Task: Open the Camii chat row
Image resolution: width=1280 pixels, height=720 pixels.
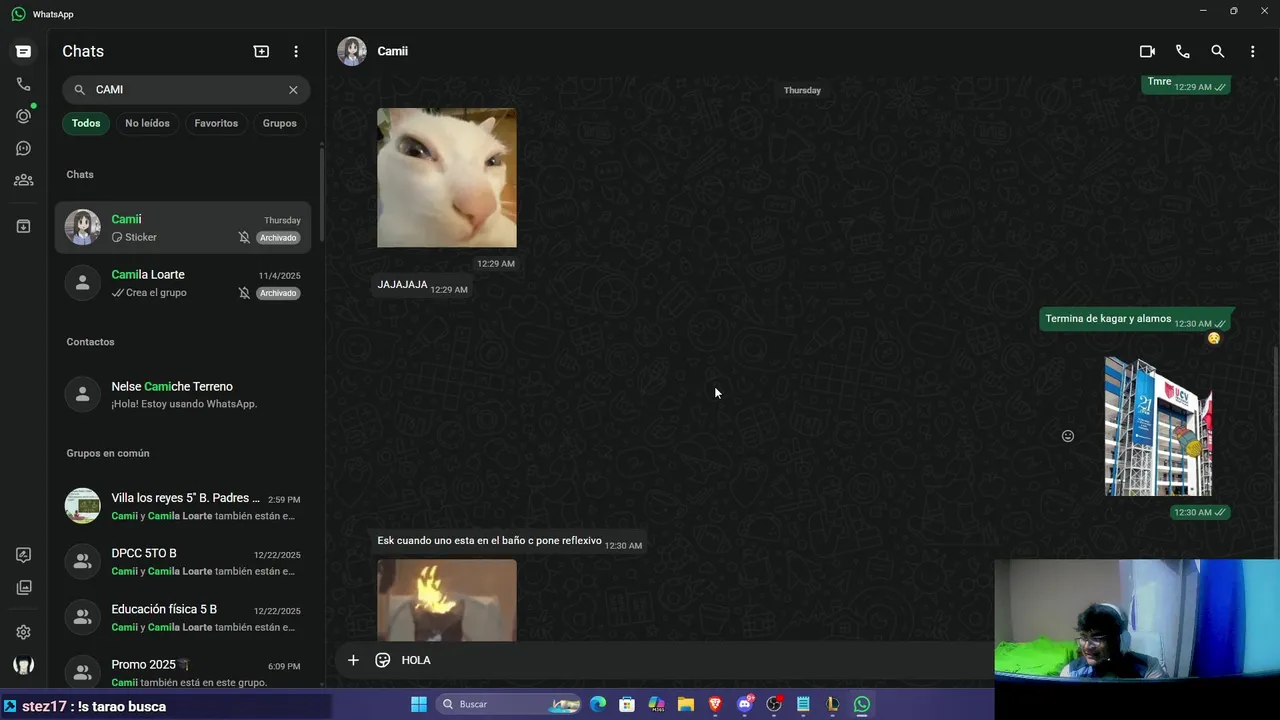Action: (x=183, y=227)
